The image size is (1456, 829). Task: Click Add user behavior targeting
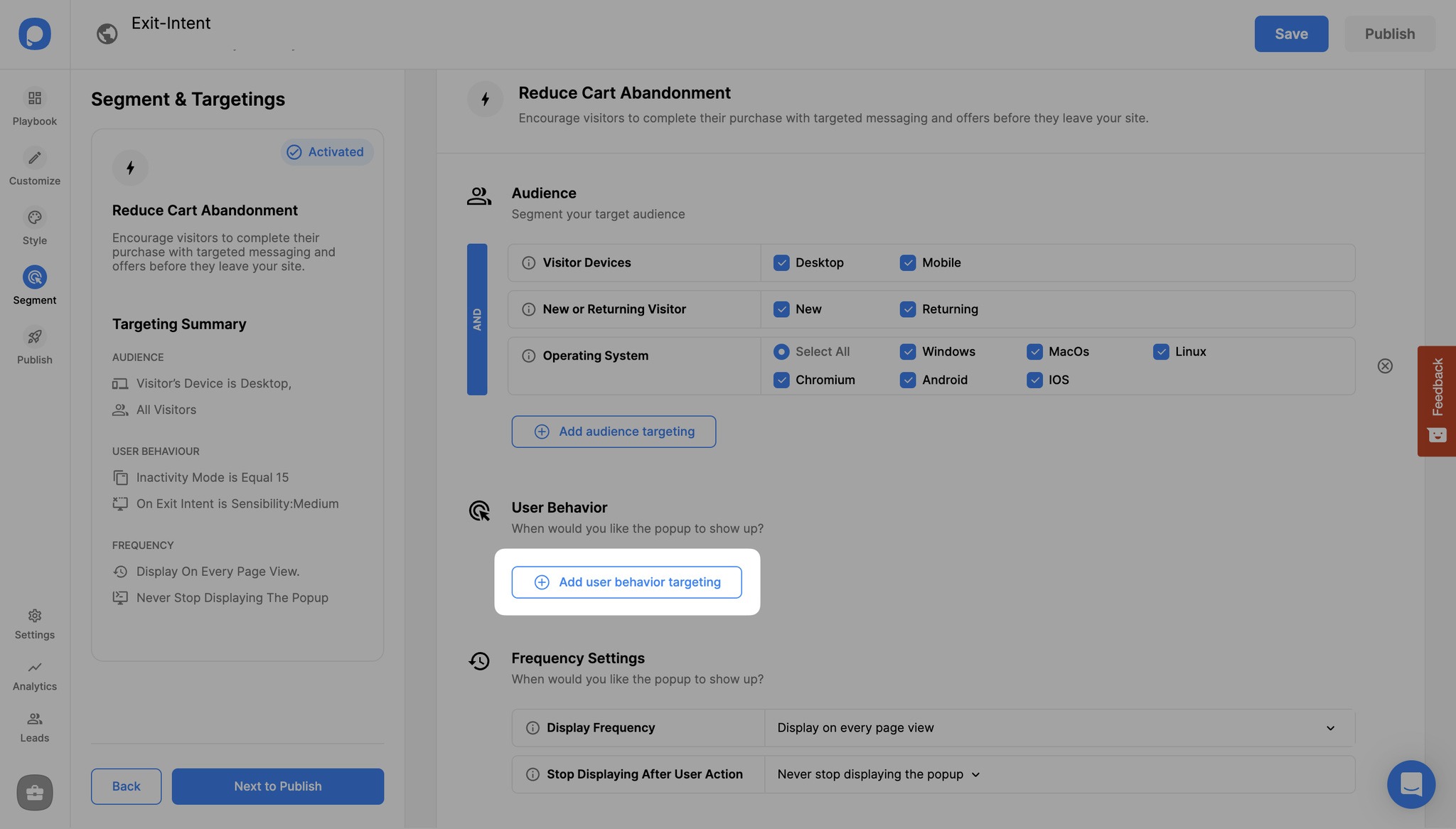[627, 582]
